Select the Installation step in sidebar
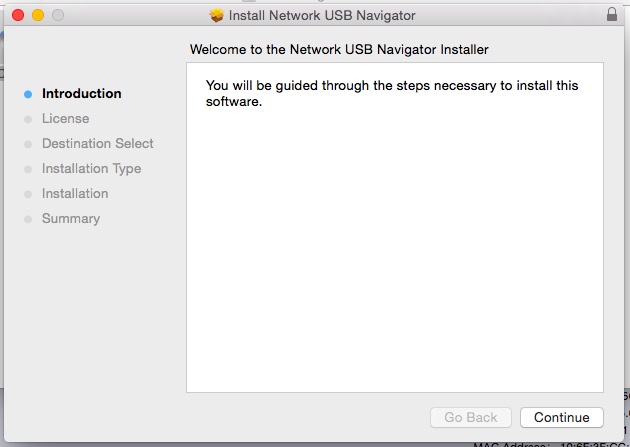This screenshot has height=447, width=630. pos(75,194)
